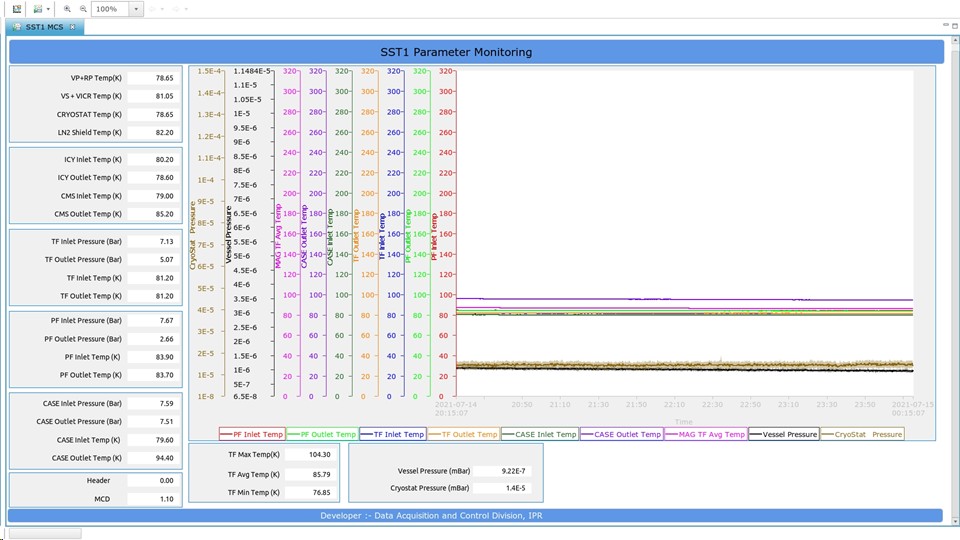The width and height of the screenshot is (960, 540).
Task: Open the zoom percentage dropdown
Action: tap(136, 9)
